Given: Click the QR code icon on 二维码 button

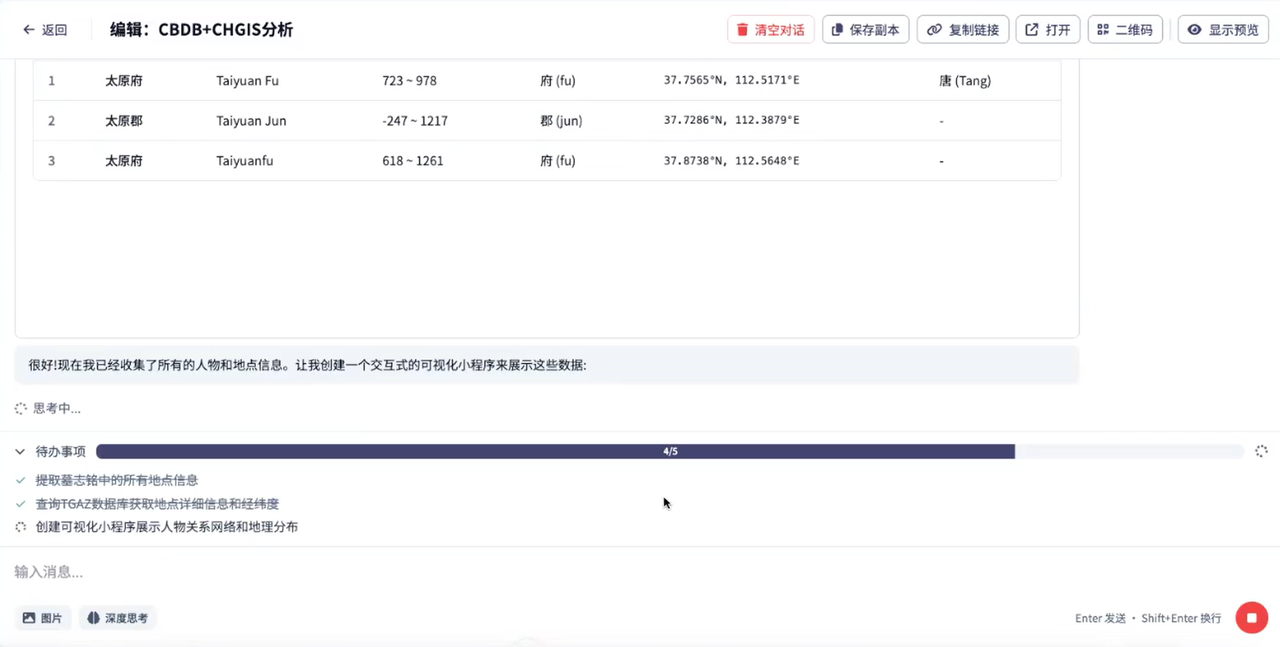Looking at the screenshot, I should [1102, 29].
